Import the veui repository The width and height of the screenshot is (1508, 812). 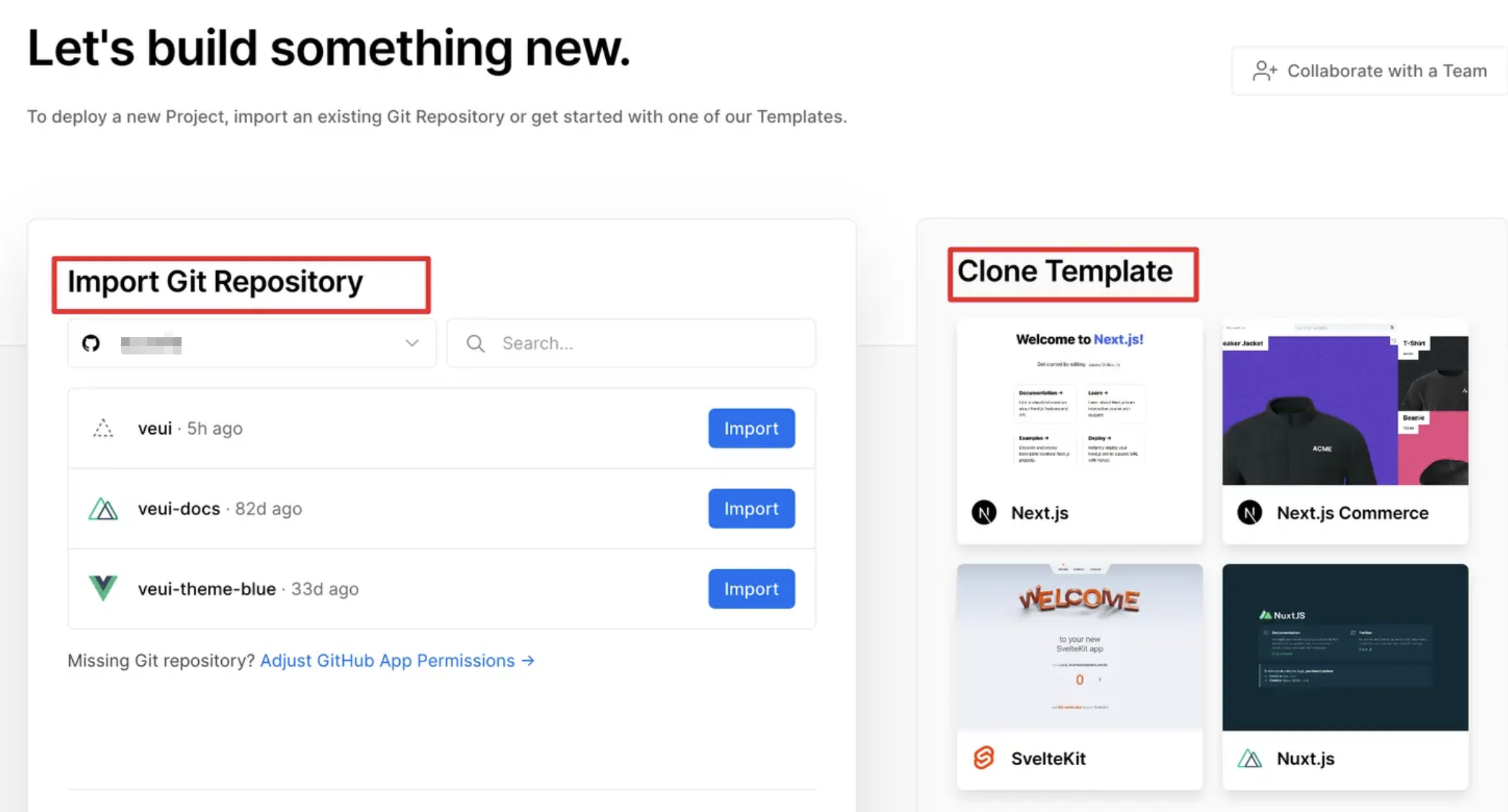(x=751, y=428)
